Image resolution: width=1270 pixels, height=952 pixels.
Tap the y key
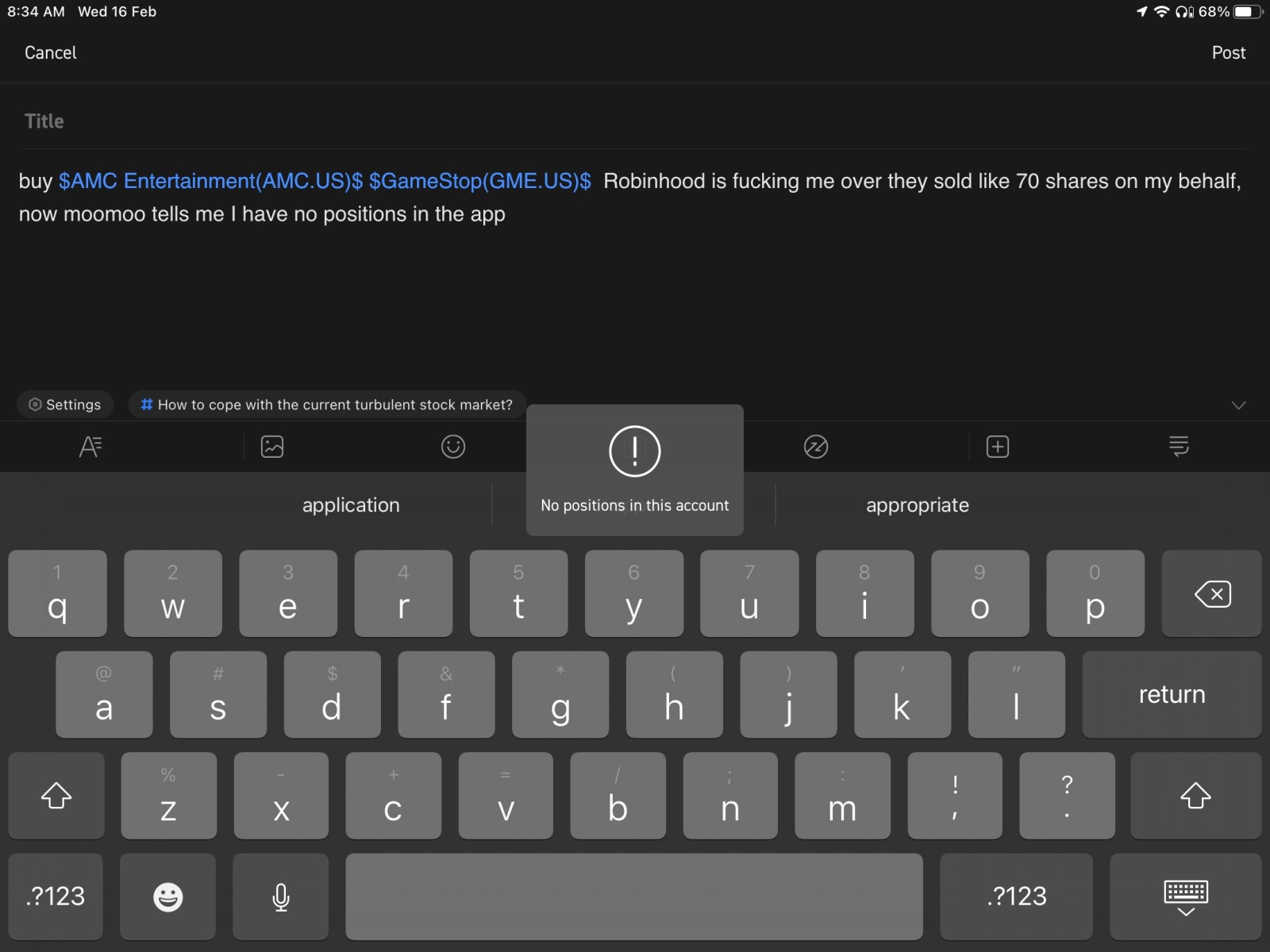pyautogui.click(x=634, y=593)
